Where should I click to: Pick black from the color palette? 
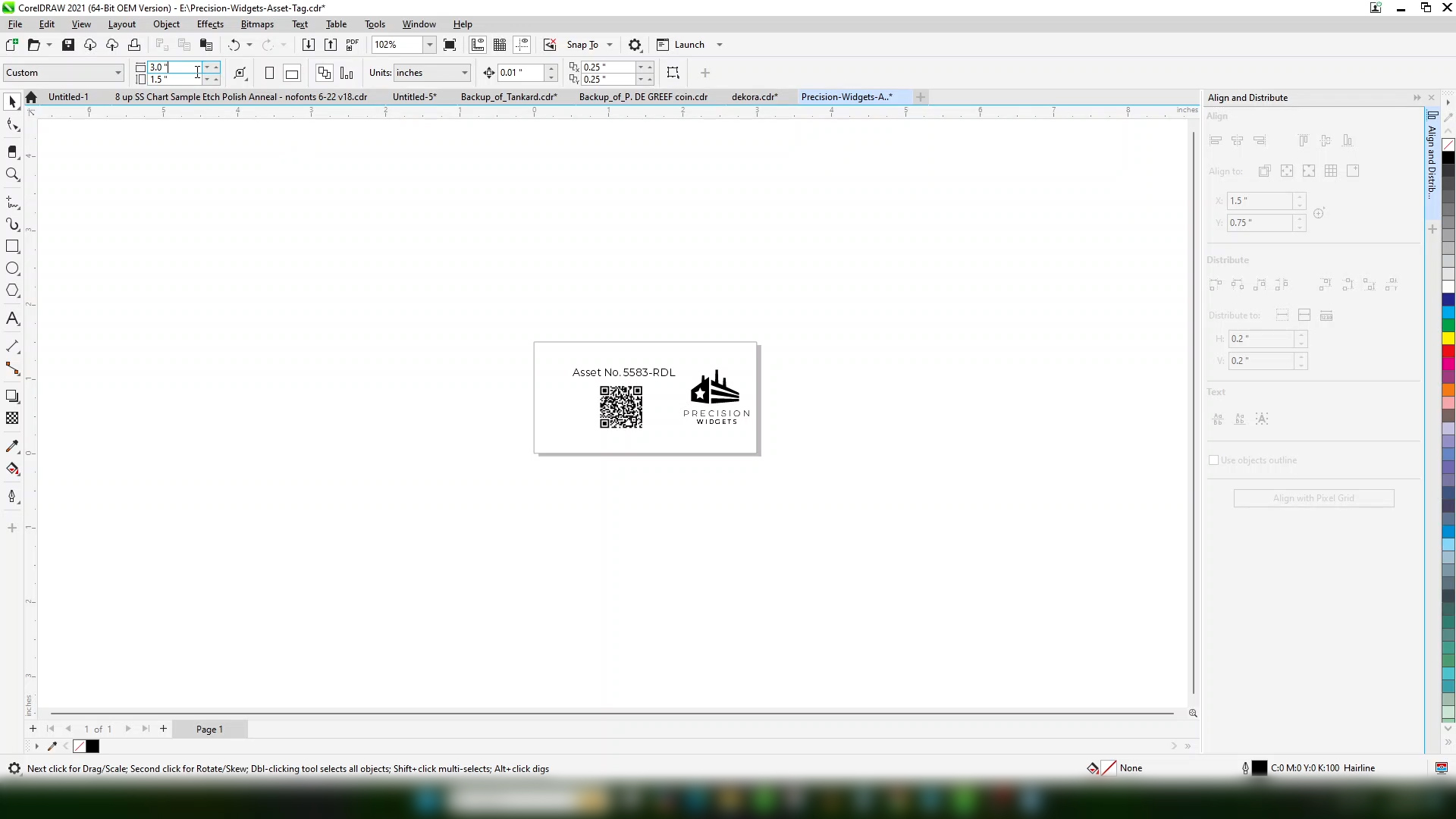coord(1449,157)
